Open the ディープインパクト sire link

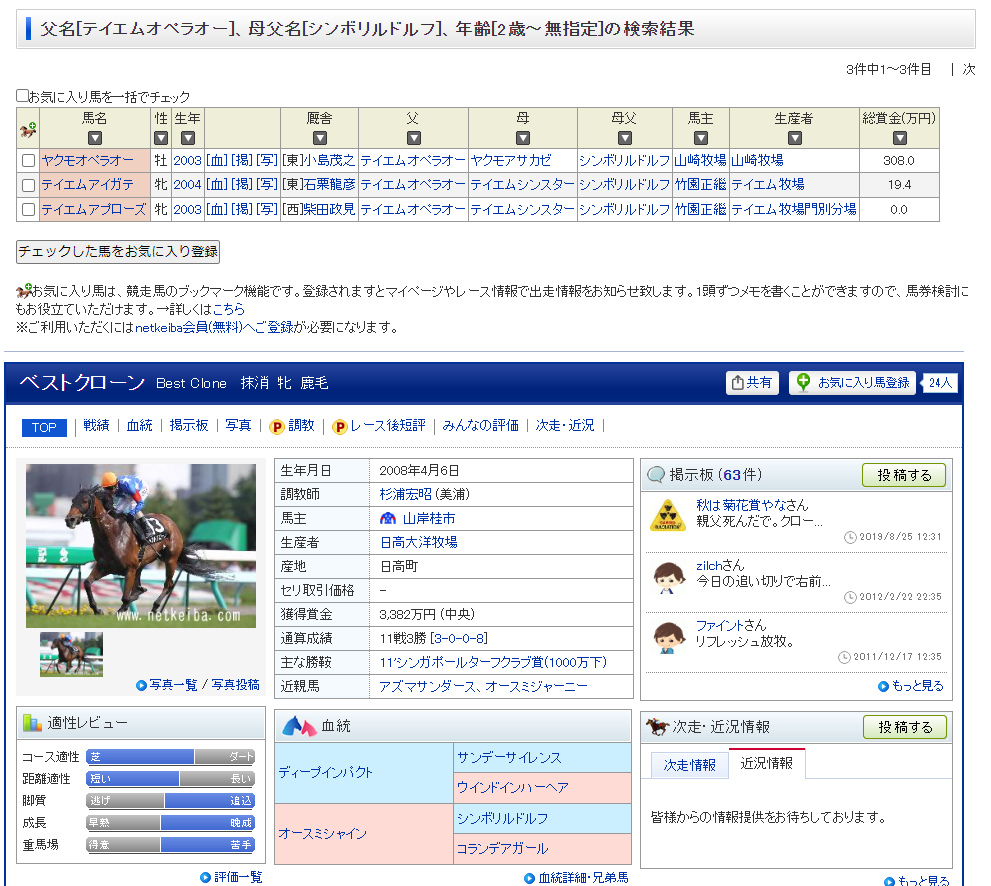325,773
